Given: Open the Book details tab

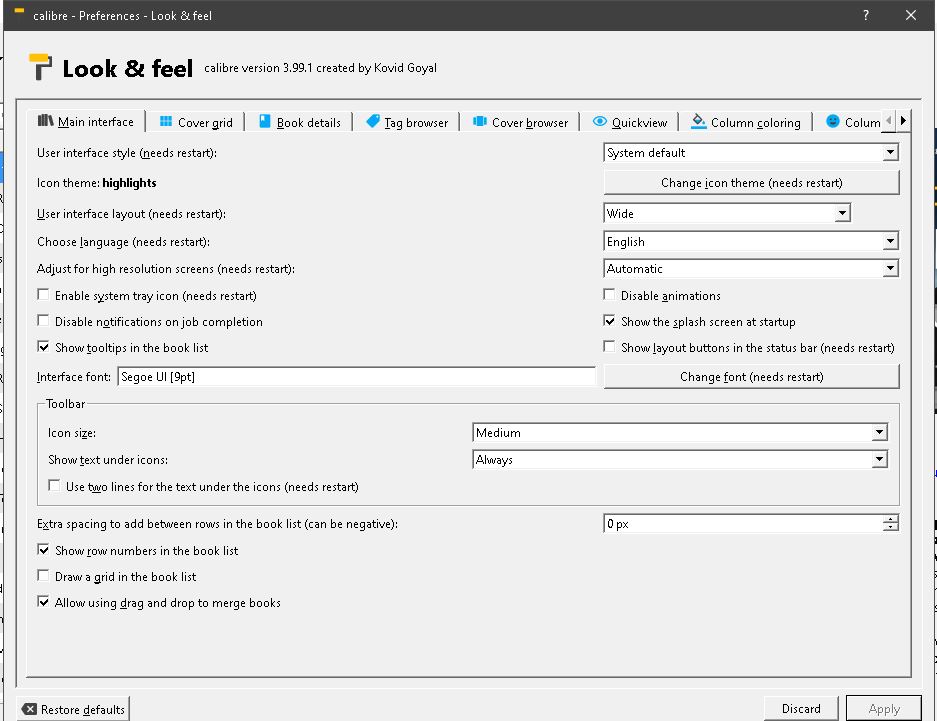Looking at the screenshot, I should tap(299, 122).
